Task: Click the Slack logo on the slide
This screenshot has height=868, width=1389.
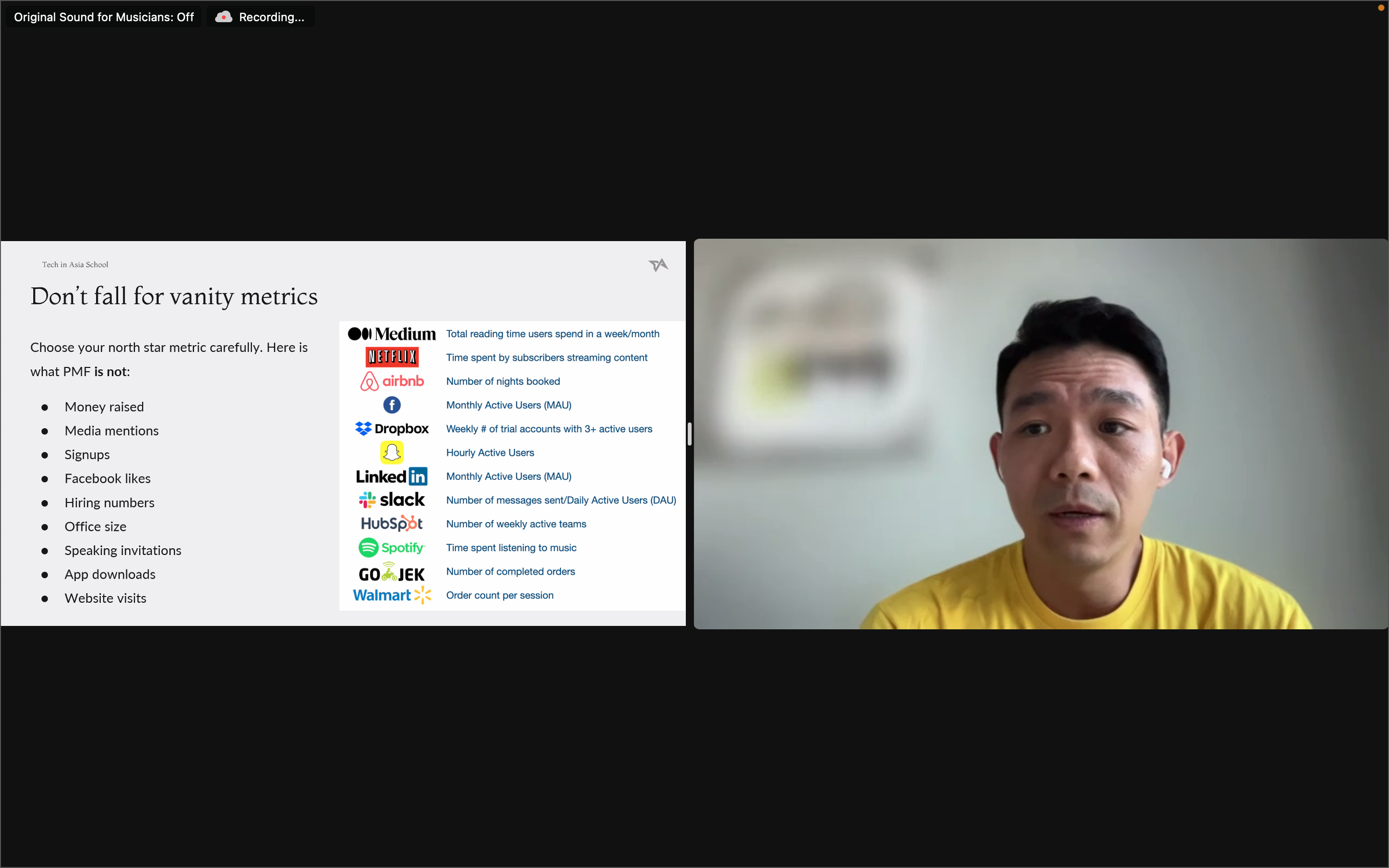Action: (392, 500)
